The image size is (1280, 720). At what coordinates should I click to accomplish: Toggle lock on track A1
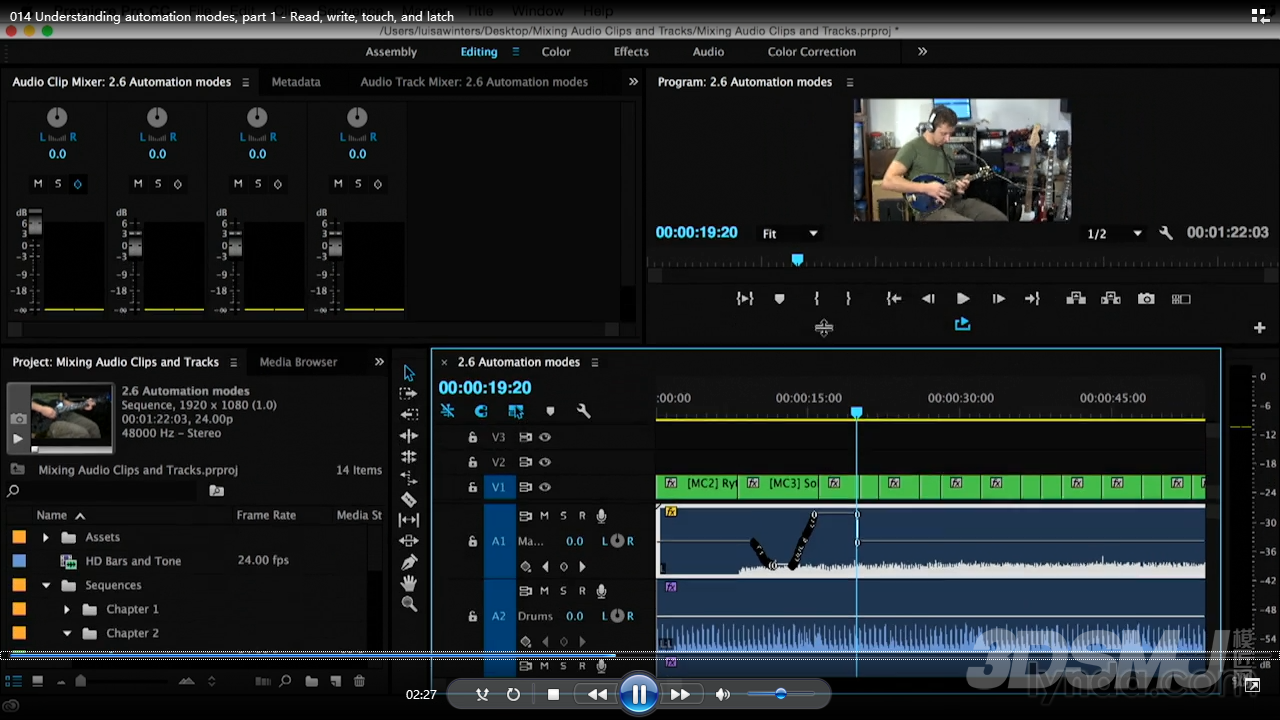pos(473,541)
